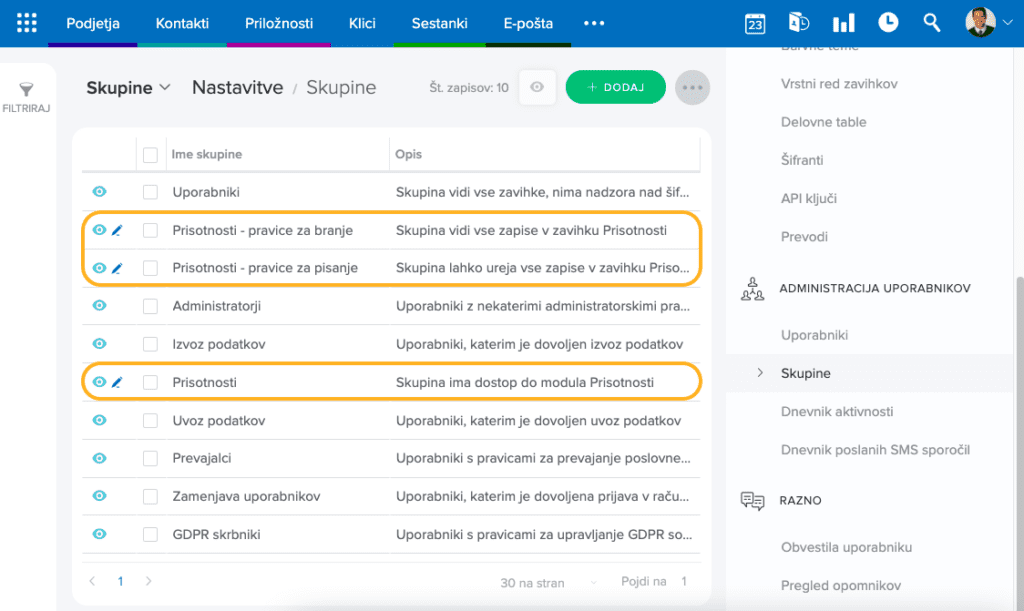Click the bar chart statistics icon
The height and width of the screenshot is (611, 1024).
(x=844, y=23)
